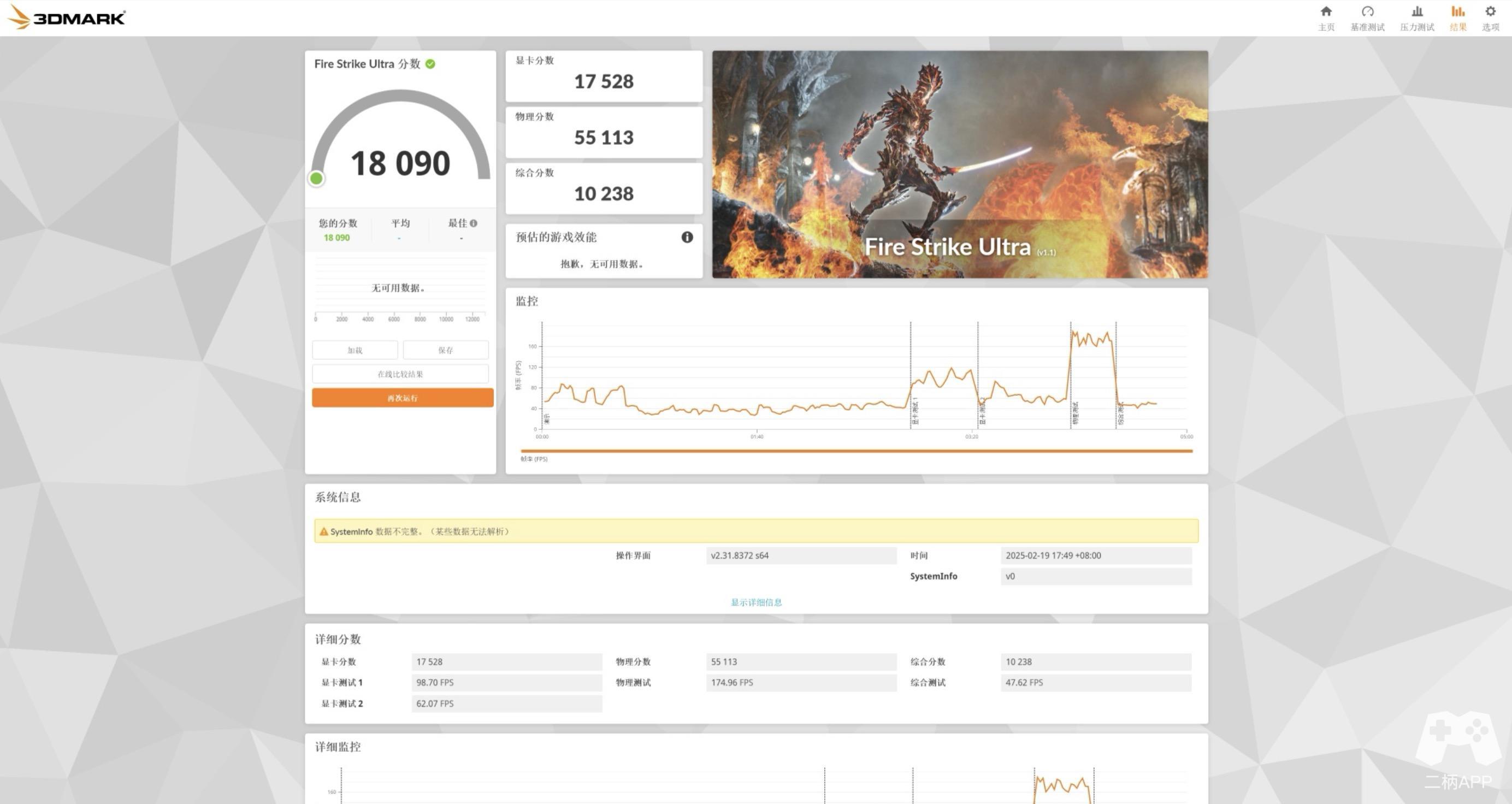Expand details via 显示详细信息 link
The width and height of the screenshot is (1512, 804).
click(x=756, y=602)
